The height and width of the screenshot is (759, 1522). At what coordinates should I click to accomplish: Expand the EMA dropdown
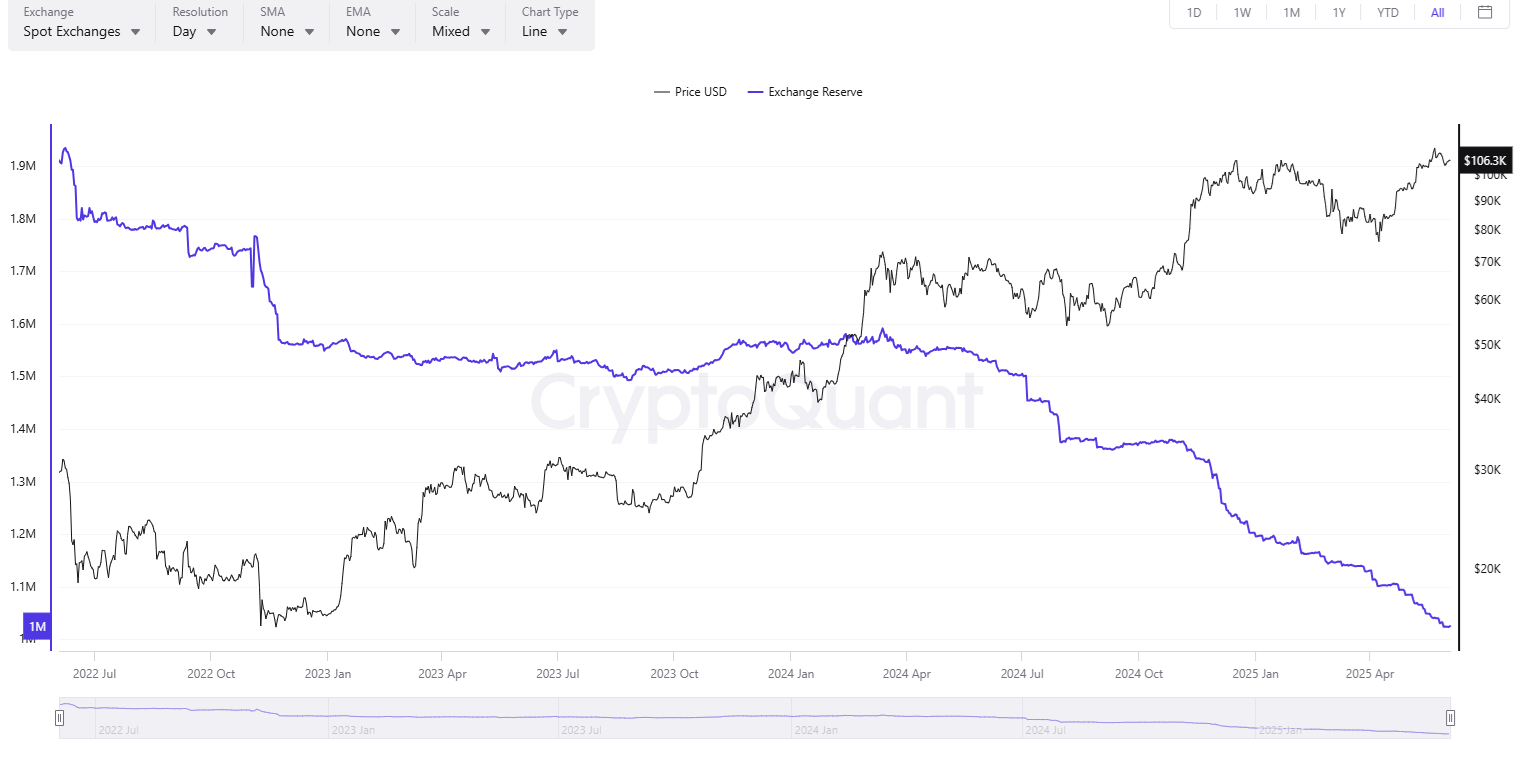pos(373,31)
